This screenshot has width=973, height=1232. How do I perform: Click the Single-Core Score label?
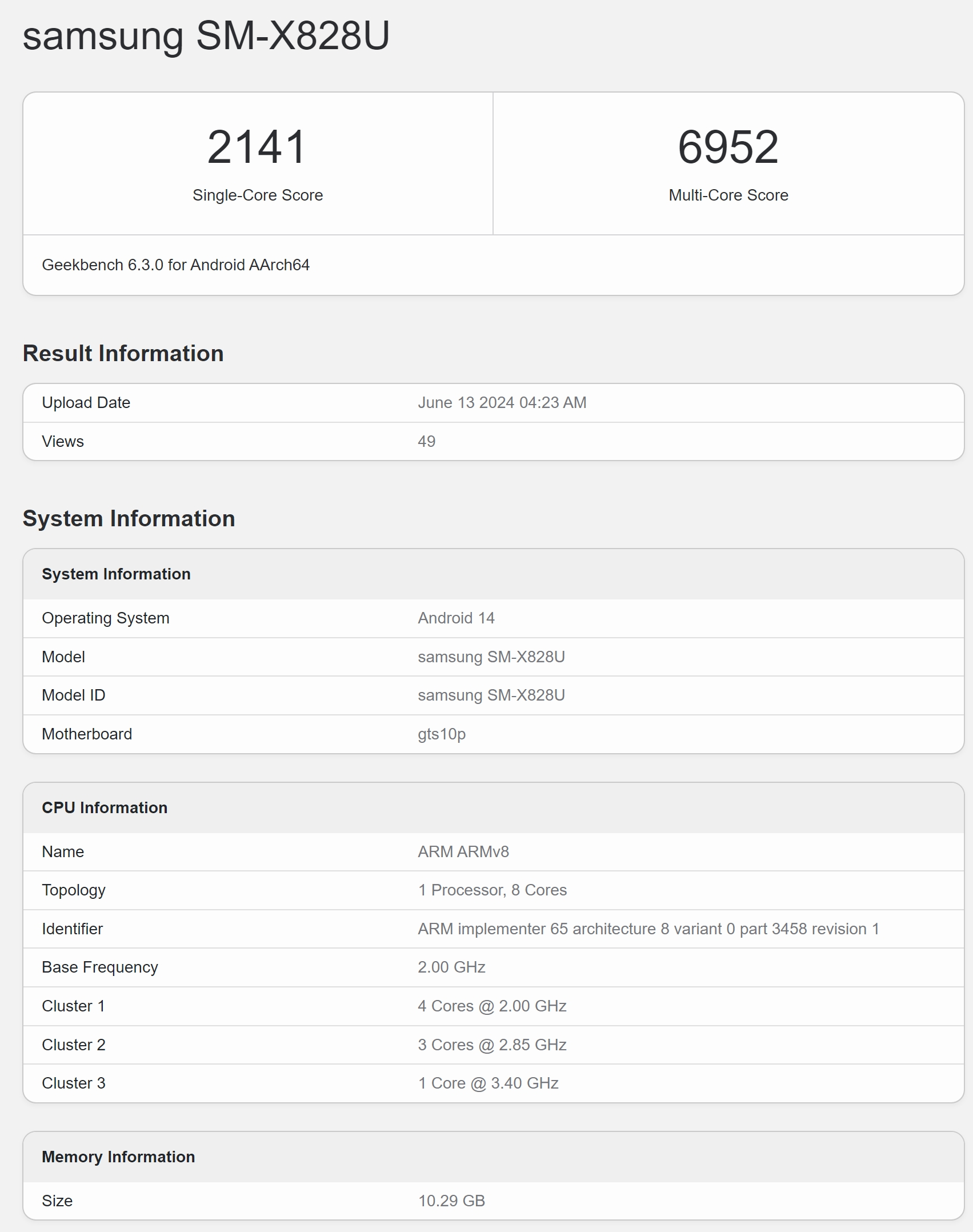click(258, 195)
